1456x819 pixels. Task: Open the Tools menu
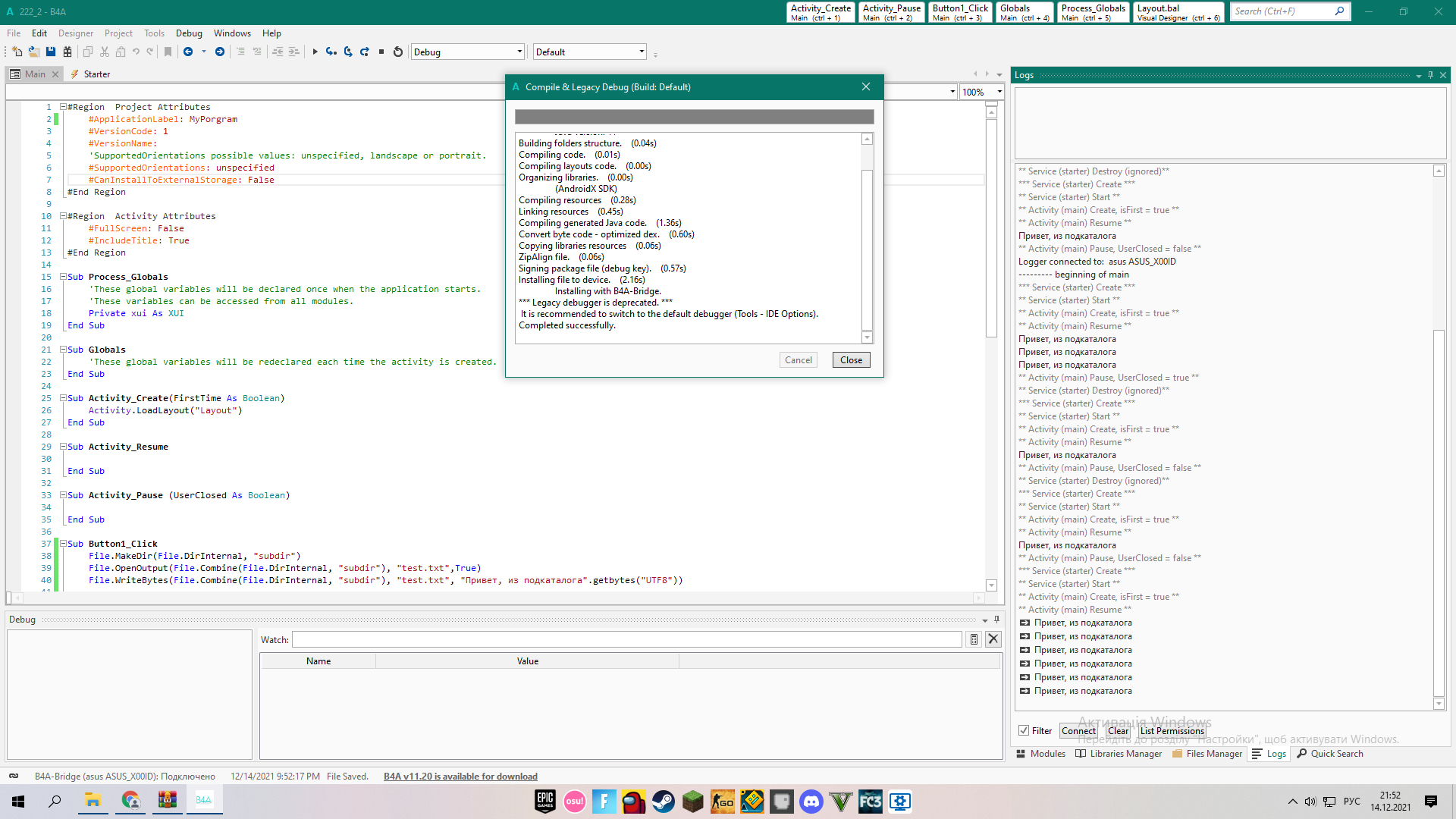click(x=154, y=33)
